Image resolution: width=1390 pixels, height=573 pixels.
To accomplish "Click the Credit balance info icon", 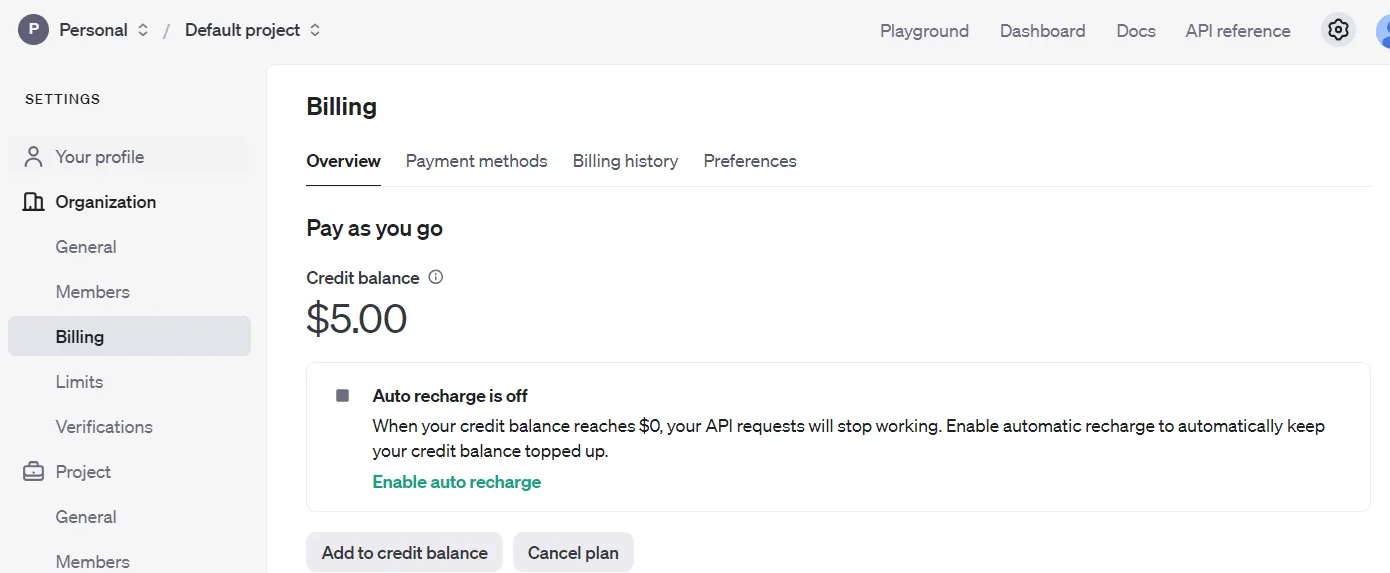I will tap(435, 277).
